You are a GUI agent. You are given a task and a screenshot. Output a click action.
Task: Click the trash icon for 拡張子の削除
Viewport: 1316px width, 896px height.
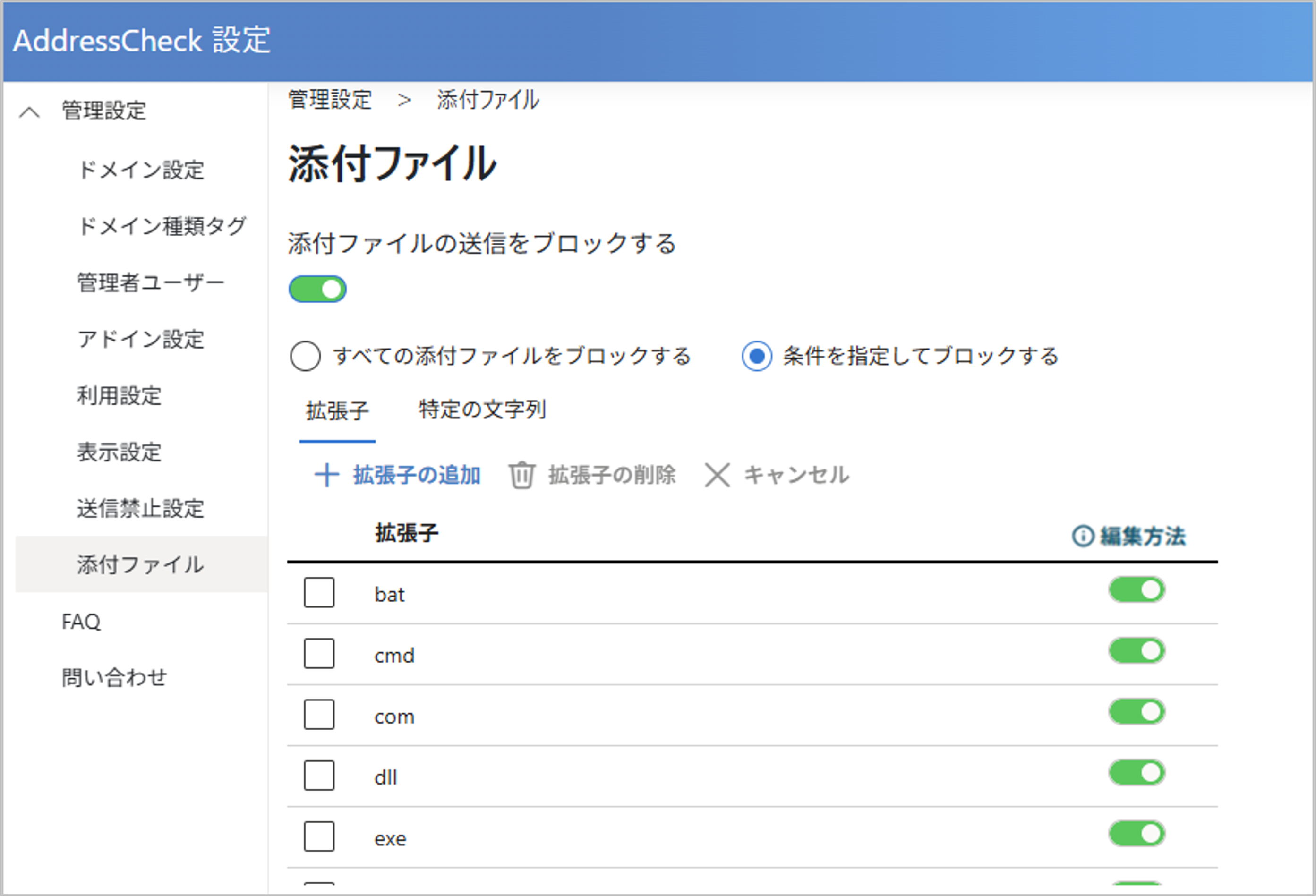[521, 475]
